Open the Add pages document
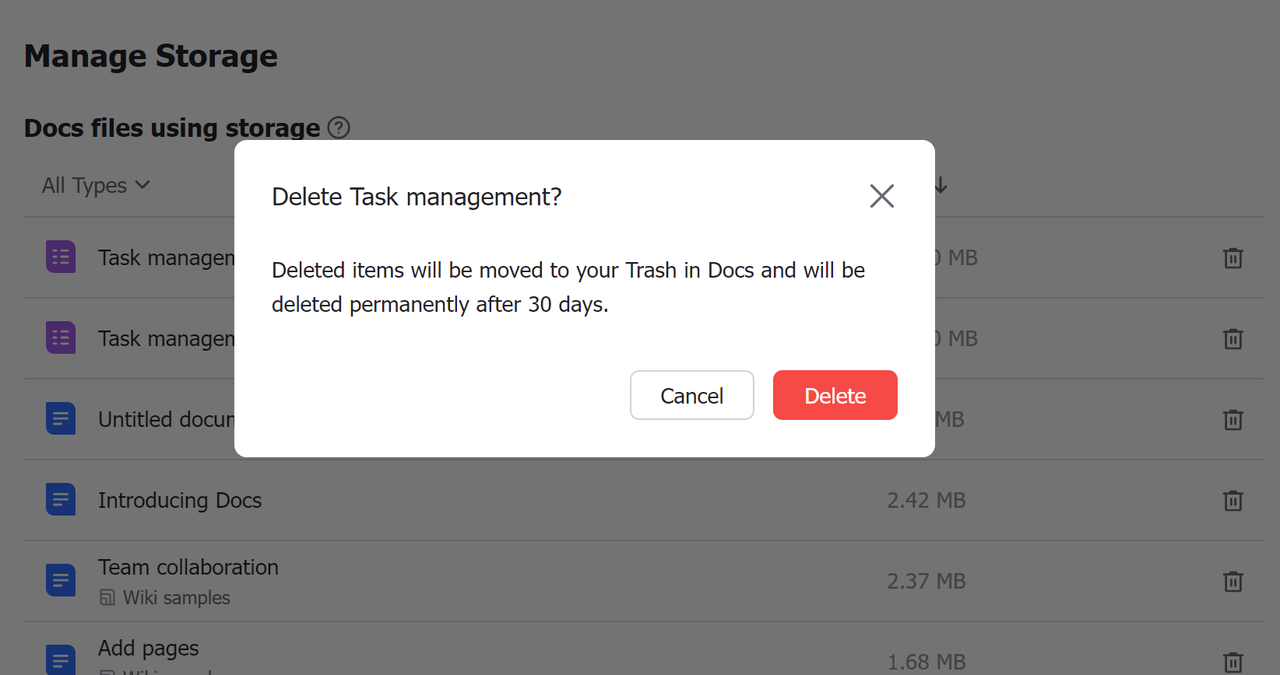 148,648
